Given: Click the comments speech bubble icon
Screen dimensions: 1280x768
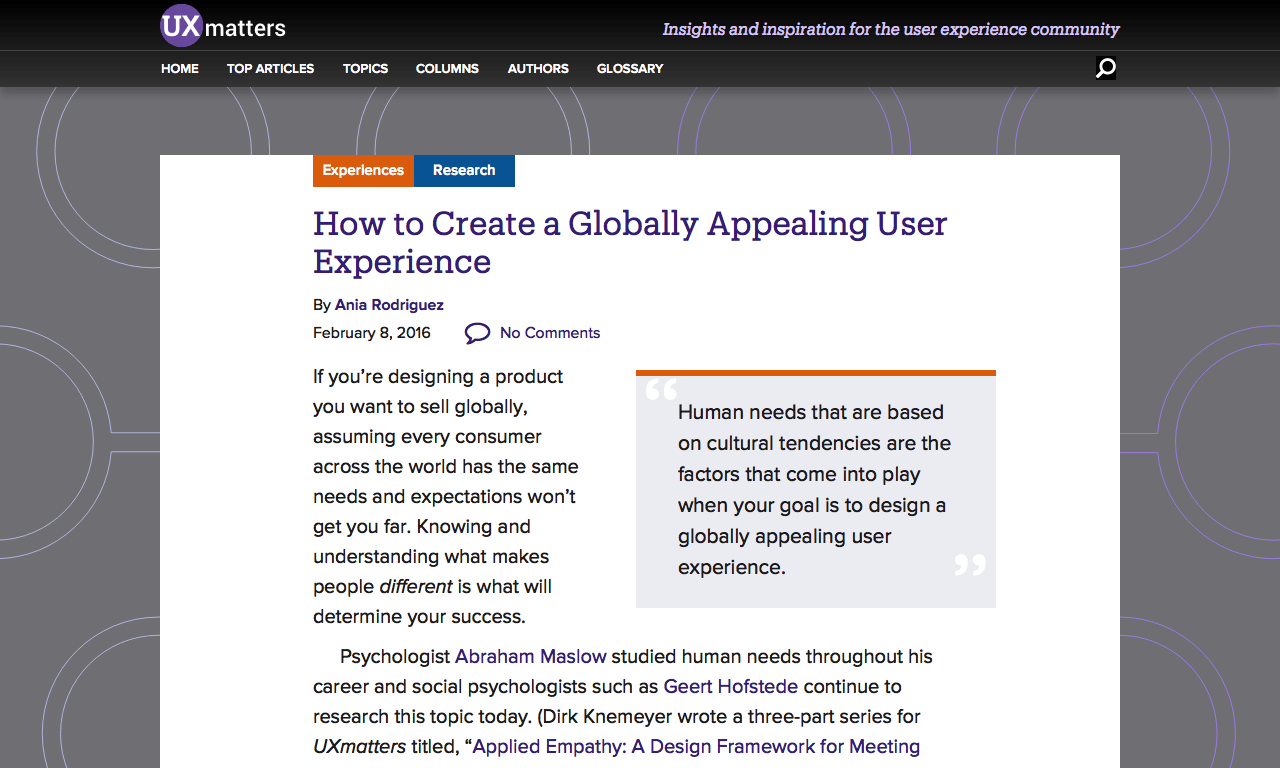Looking at the screenshot, I should (477, 333).
